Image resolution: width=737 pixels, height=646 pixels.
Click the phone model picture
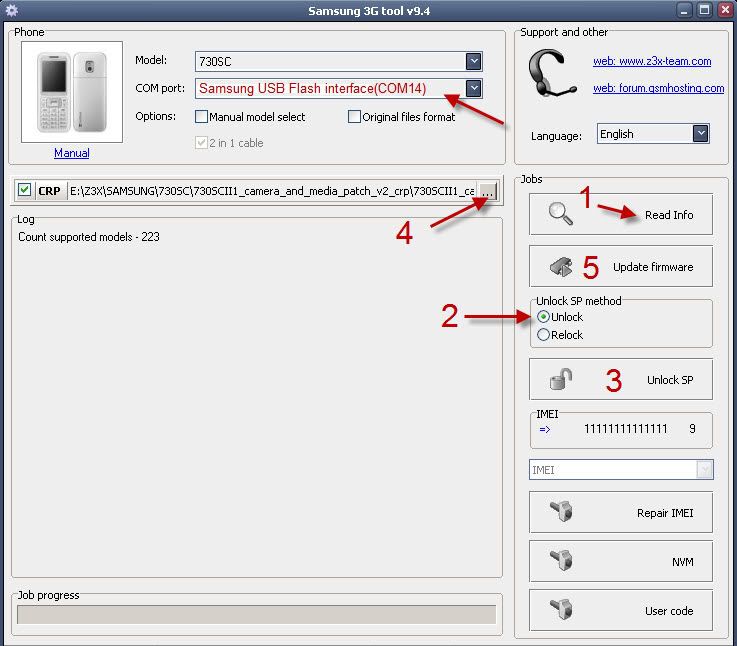point(72,92)
